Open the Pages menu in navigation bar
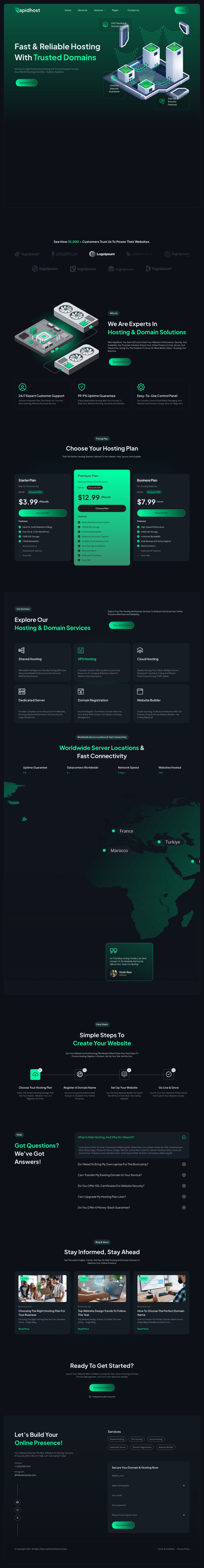204x1568 pixels. (x=116, y=10)
